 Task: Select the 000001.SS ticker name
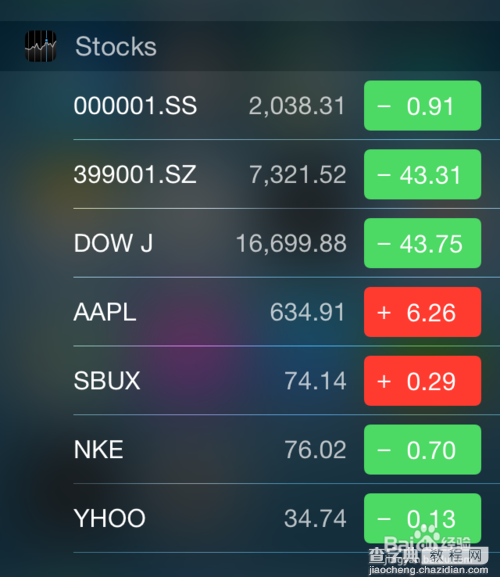click(x=135, y=106)
